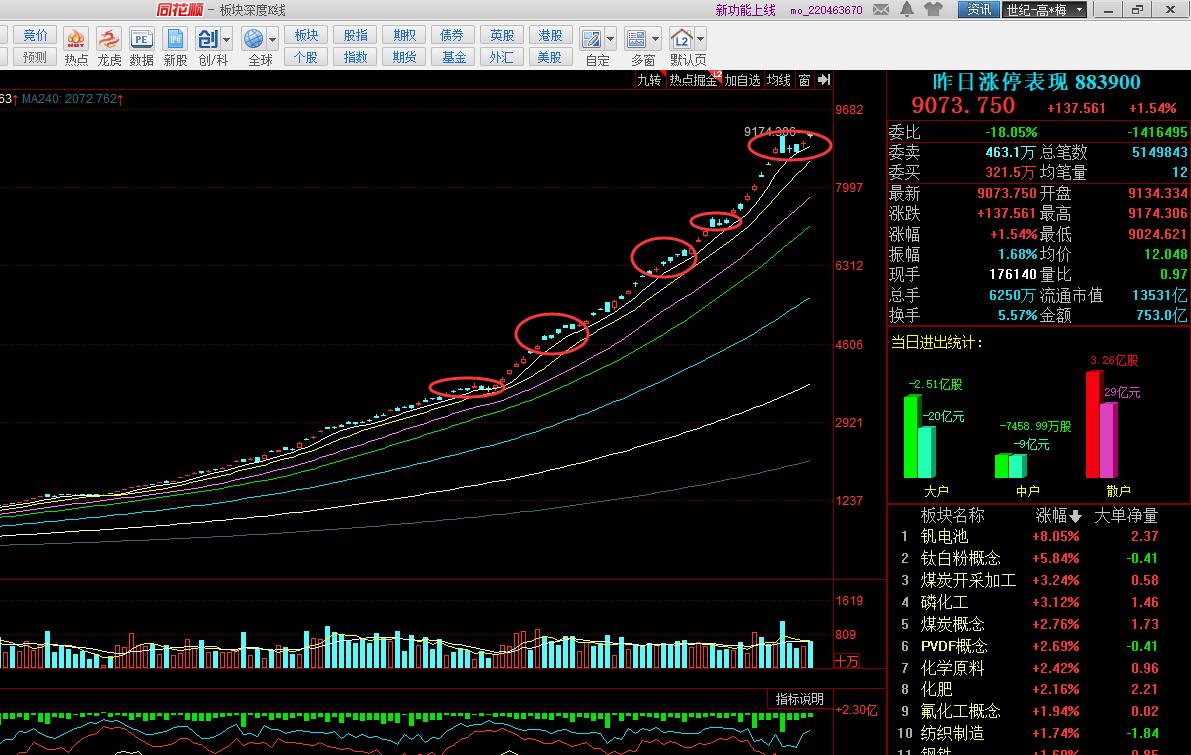Open the bell notifications icon
1191x755 pixels.
pyautogui.click(x=907, y=10)
